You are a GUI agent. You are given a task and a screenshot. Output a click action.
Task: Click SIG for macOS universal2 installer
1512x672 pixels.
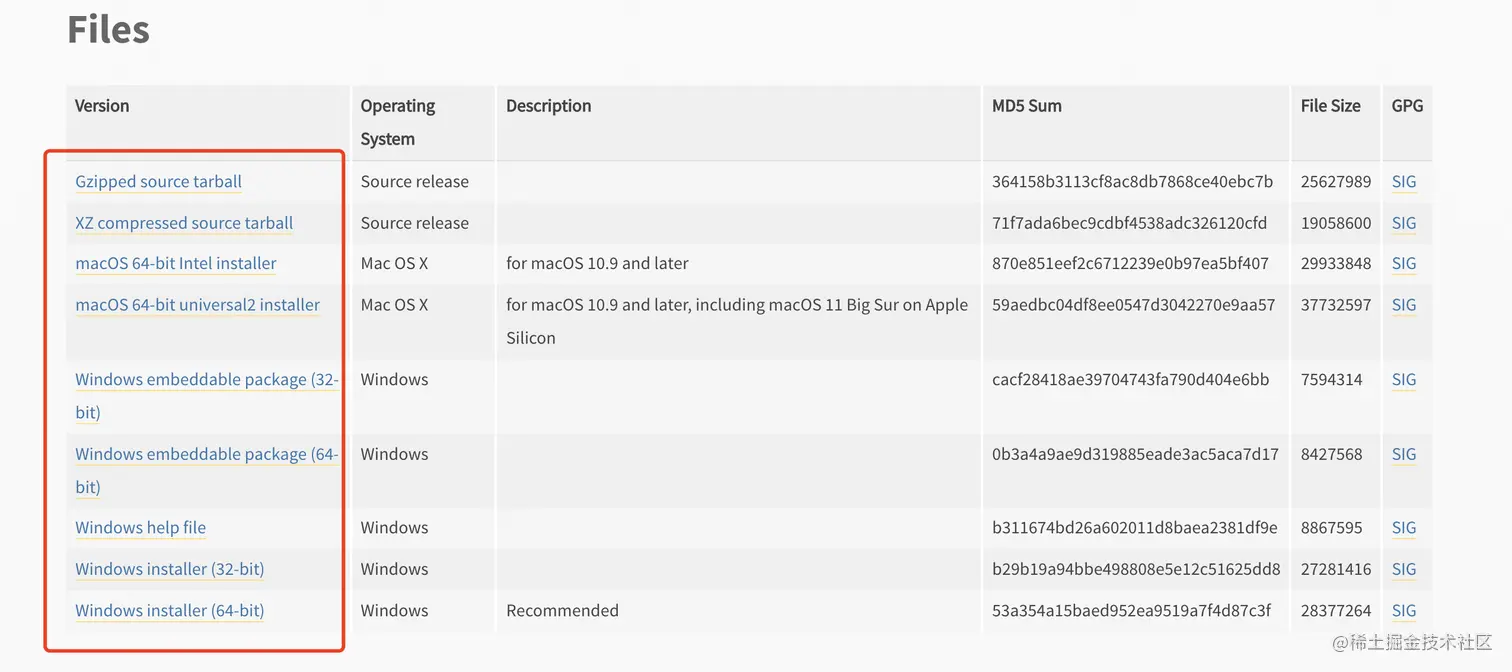[x=1403, y=305]
